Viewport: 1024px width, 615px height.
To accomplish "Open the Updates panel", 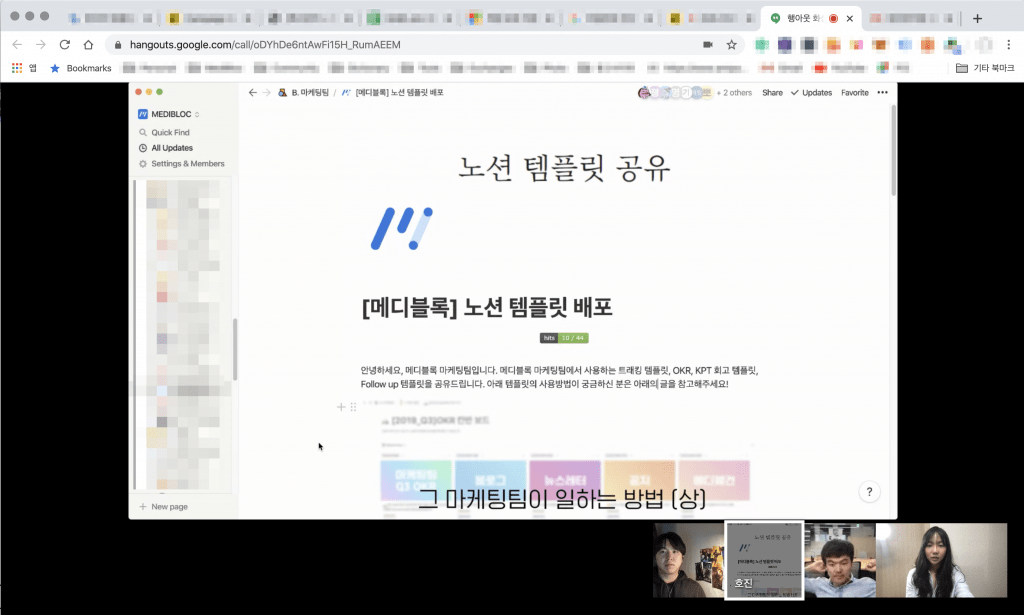I will (811, 93).
